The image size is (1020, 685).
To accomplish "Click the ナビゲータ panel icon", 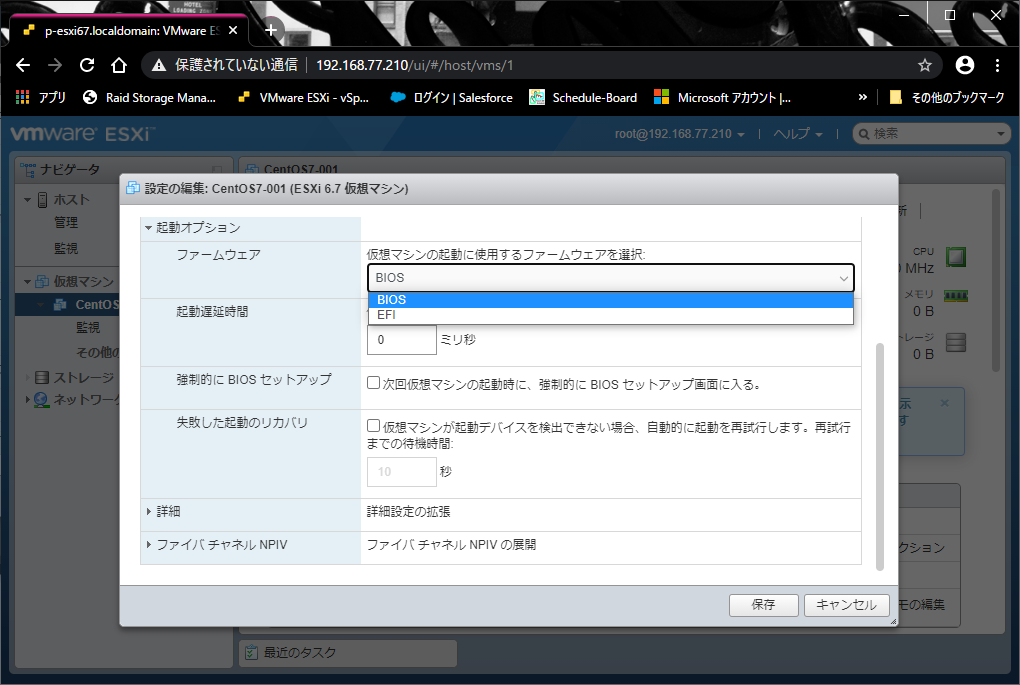I will click(27, 170).
